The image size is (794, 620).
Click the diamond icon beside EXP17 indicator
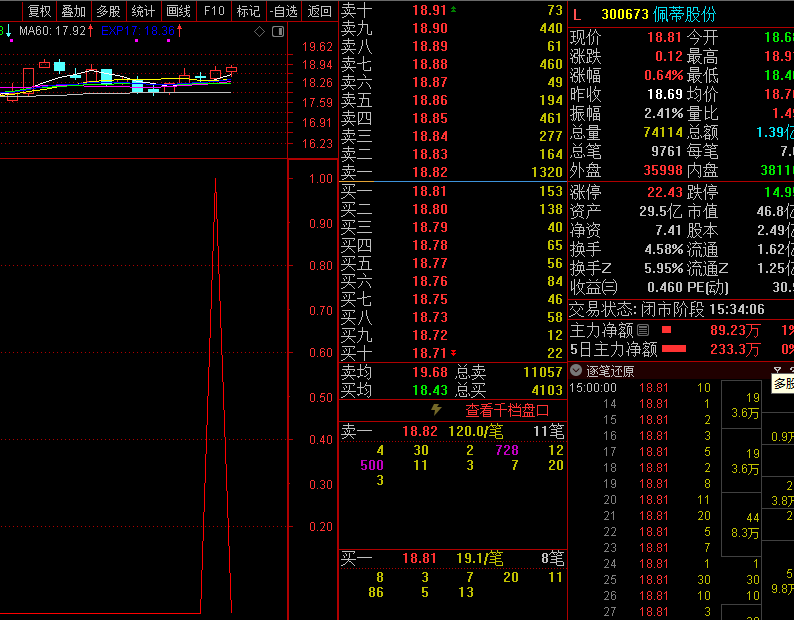260,31
